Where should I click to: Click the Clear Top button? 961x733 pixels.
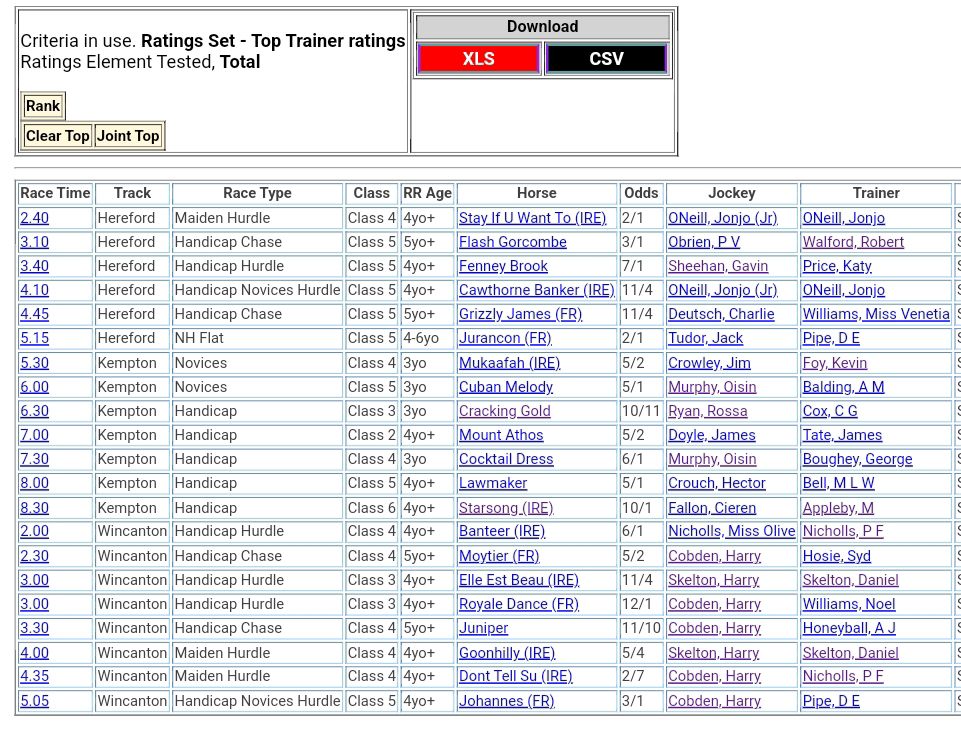(57, 136)
